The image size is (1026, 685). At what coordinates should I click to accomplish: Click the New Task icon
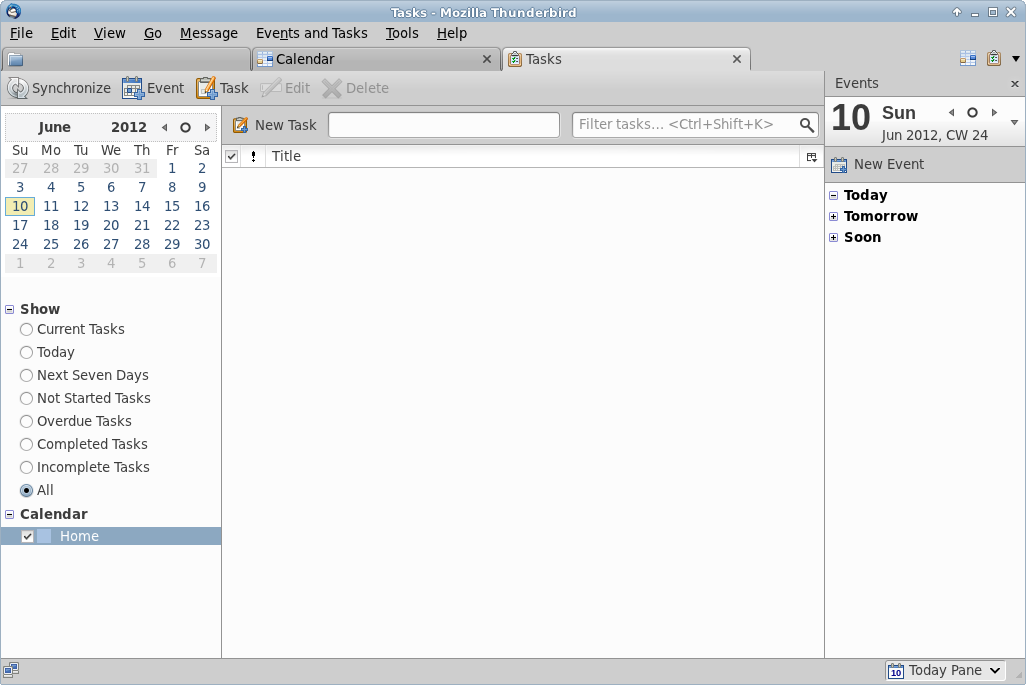point(241,125)
